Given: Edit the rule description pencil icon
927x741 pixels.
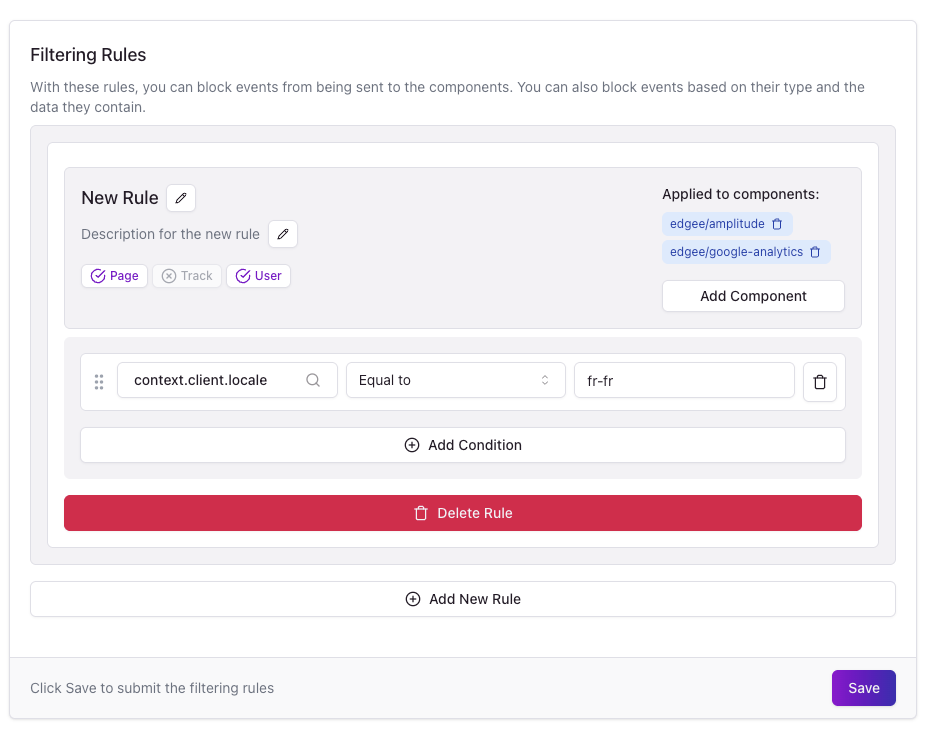Looking at the screenshot, I should tap(283, 234).
